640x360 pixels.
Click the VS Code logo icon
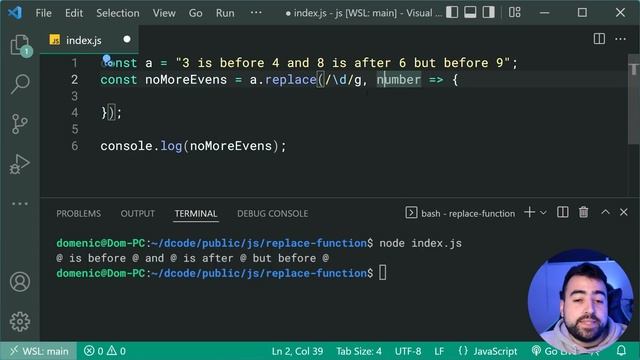[15, 13]
